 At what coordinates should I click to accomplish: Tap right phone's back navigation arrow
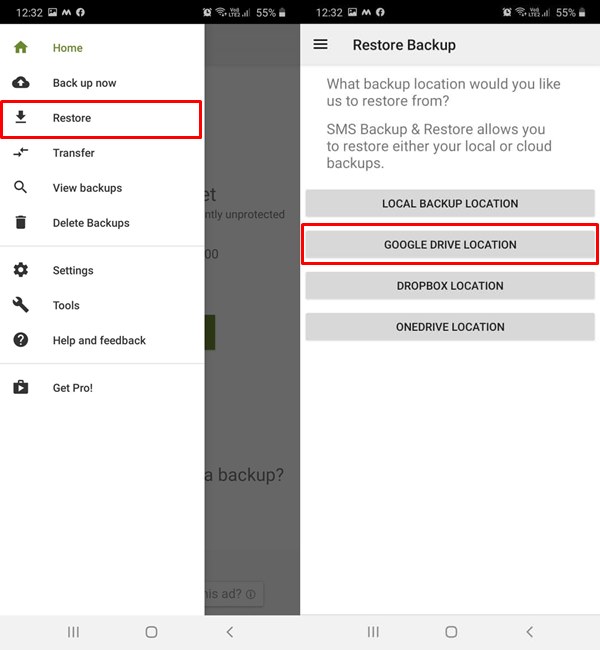click(530, 632)
